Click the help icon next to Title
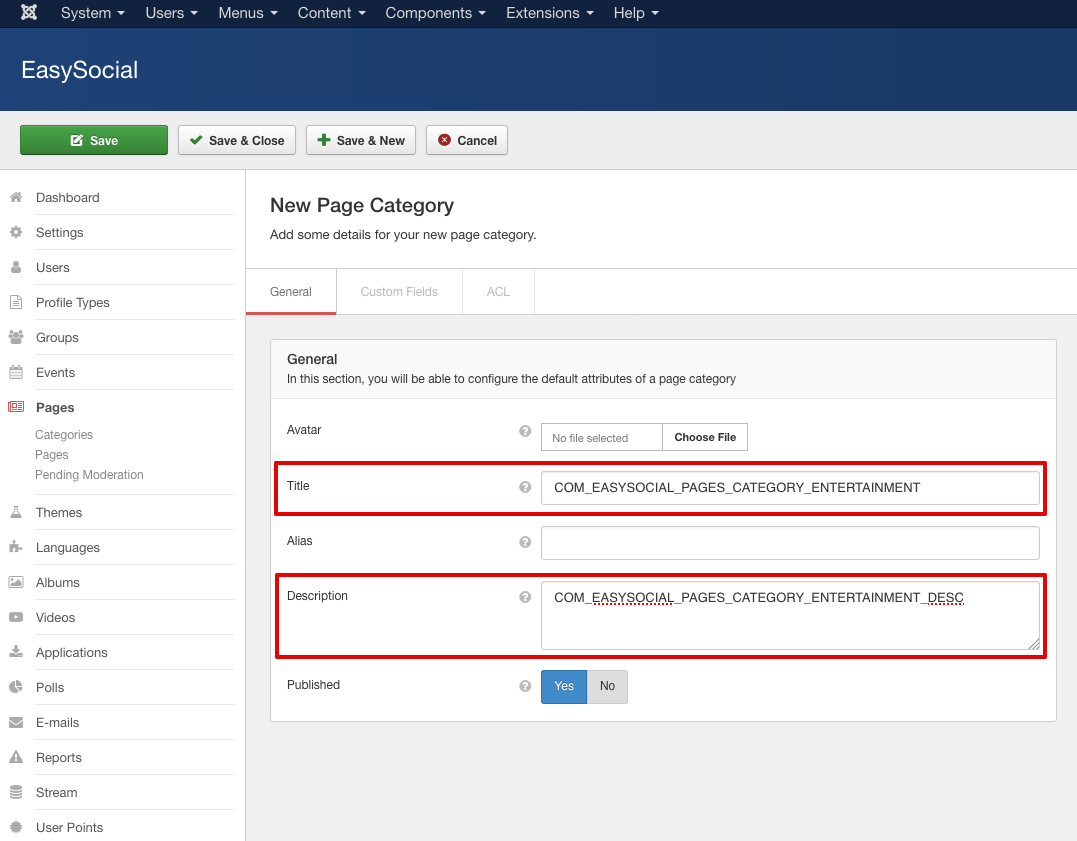1077x841 pixels. 525,486
